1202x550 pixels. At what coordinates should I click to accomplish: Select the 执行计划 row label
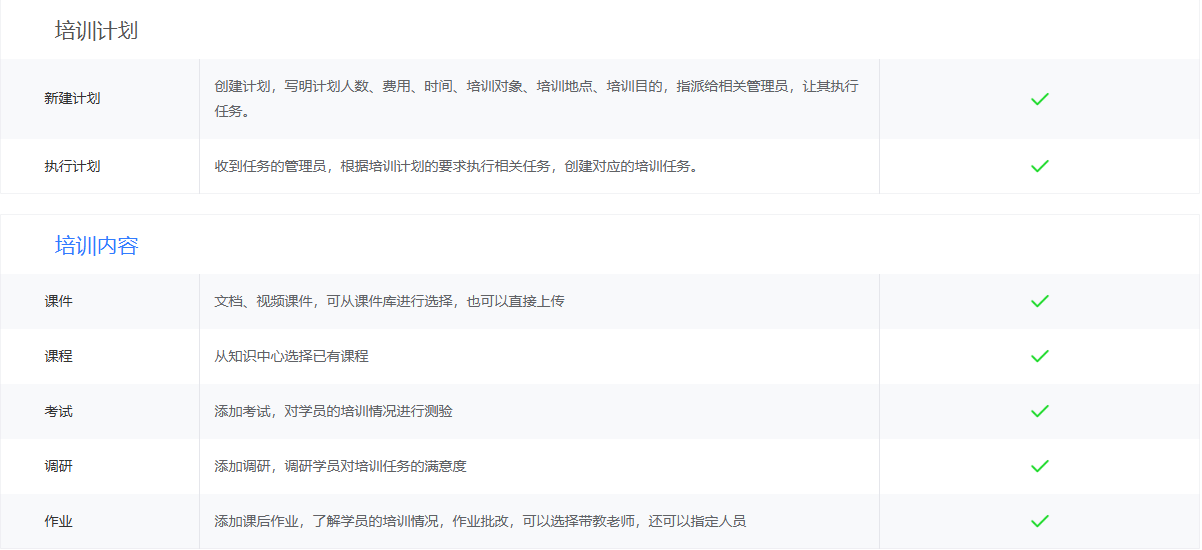click(72, 166)
